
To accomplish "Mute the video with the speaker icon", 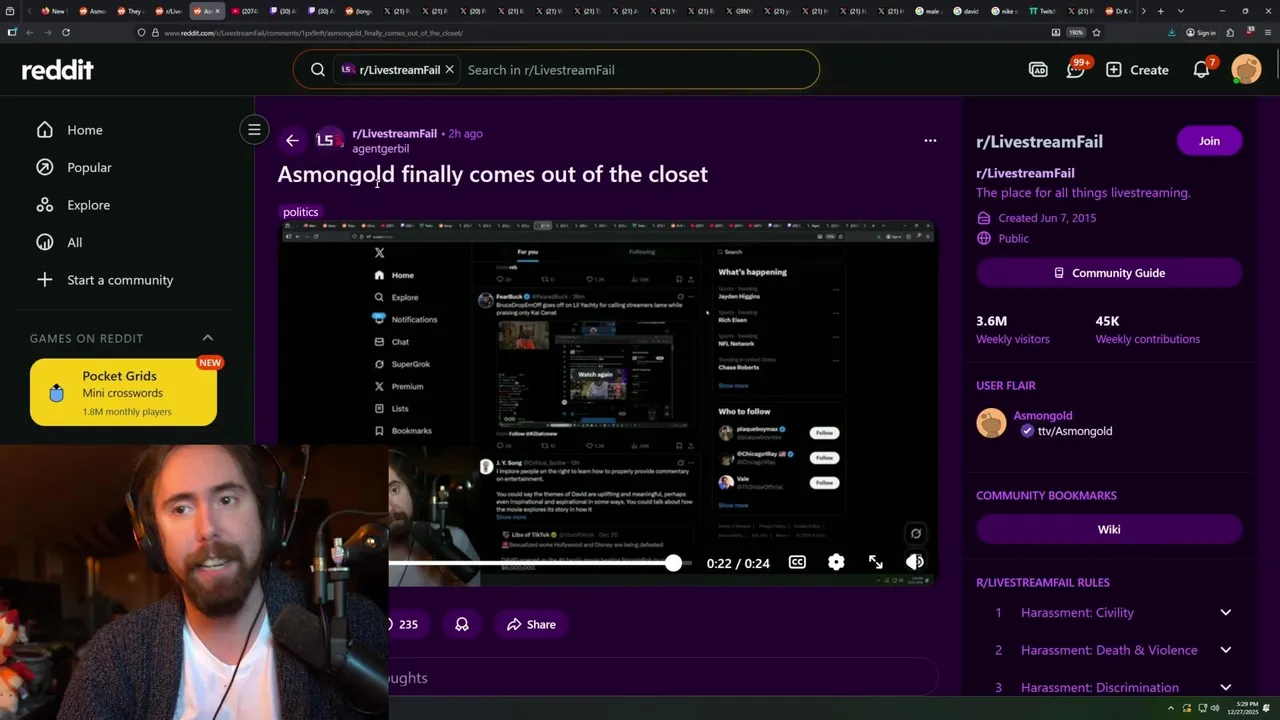I will (x=914, y=562).
